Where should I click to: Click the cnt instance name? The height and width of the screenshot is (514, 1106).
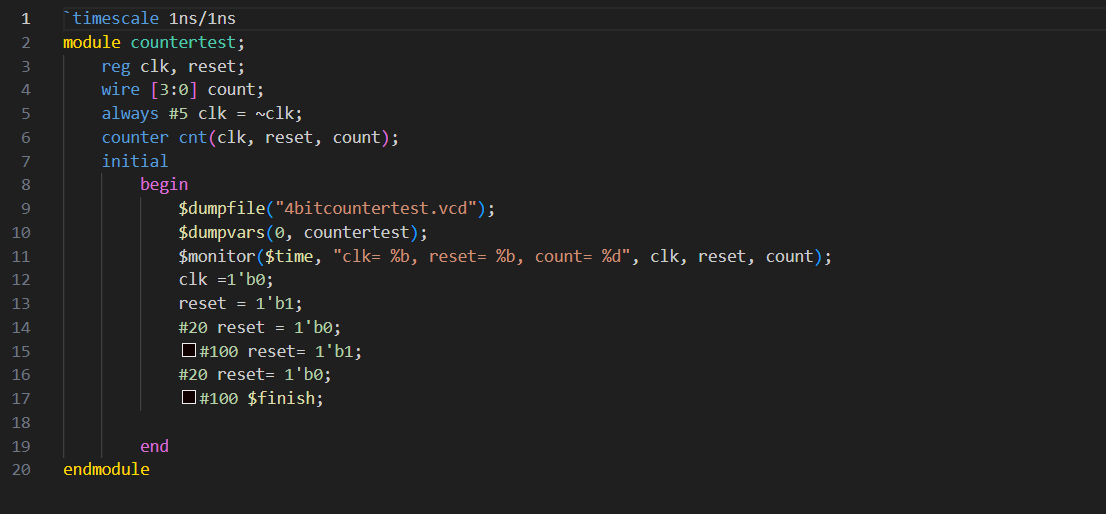coord(193,137)
